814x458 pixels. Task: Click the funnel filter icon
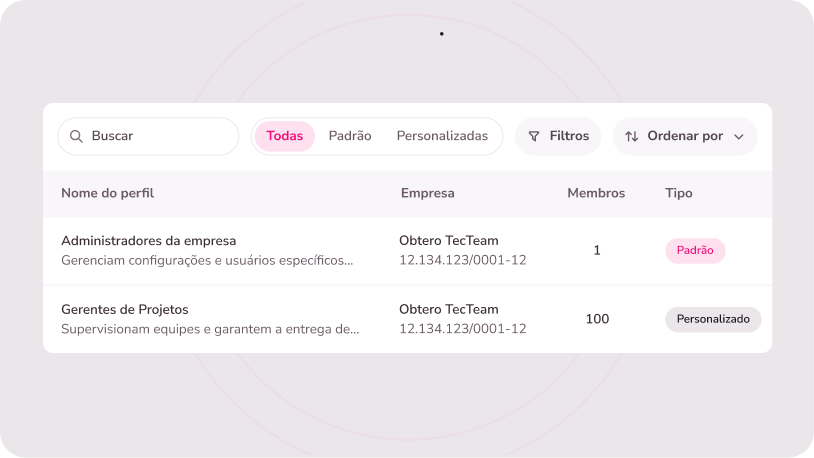[534, 136]
